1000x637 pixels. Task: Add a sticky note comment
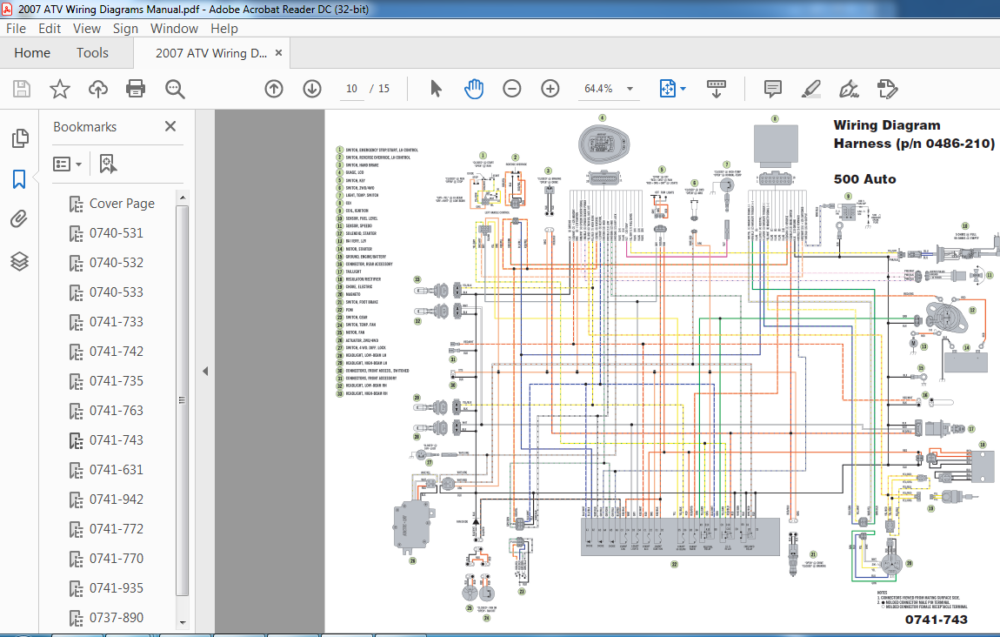pyautogui.click(x=772, y=89)
